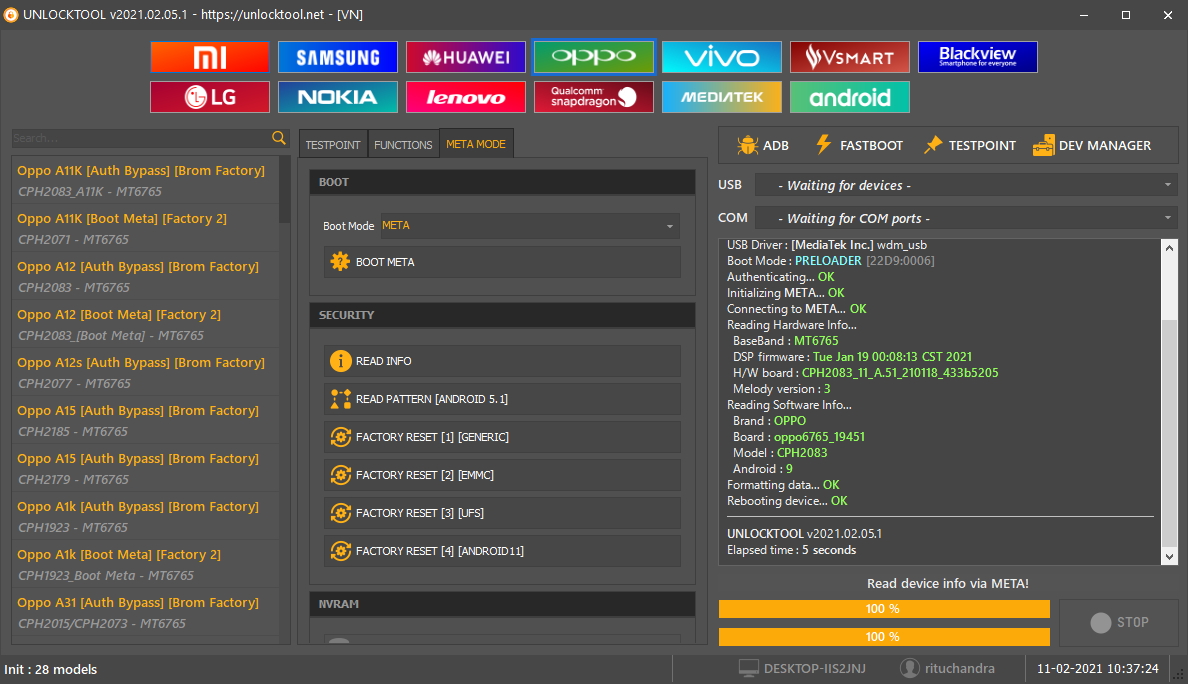
Task: Click the Init : 28 models status text
Action: pos(51,669)
